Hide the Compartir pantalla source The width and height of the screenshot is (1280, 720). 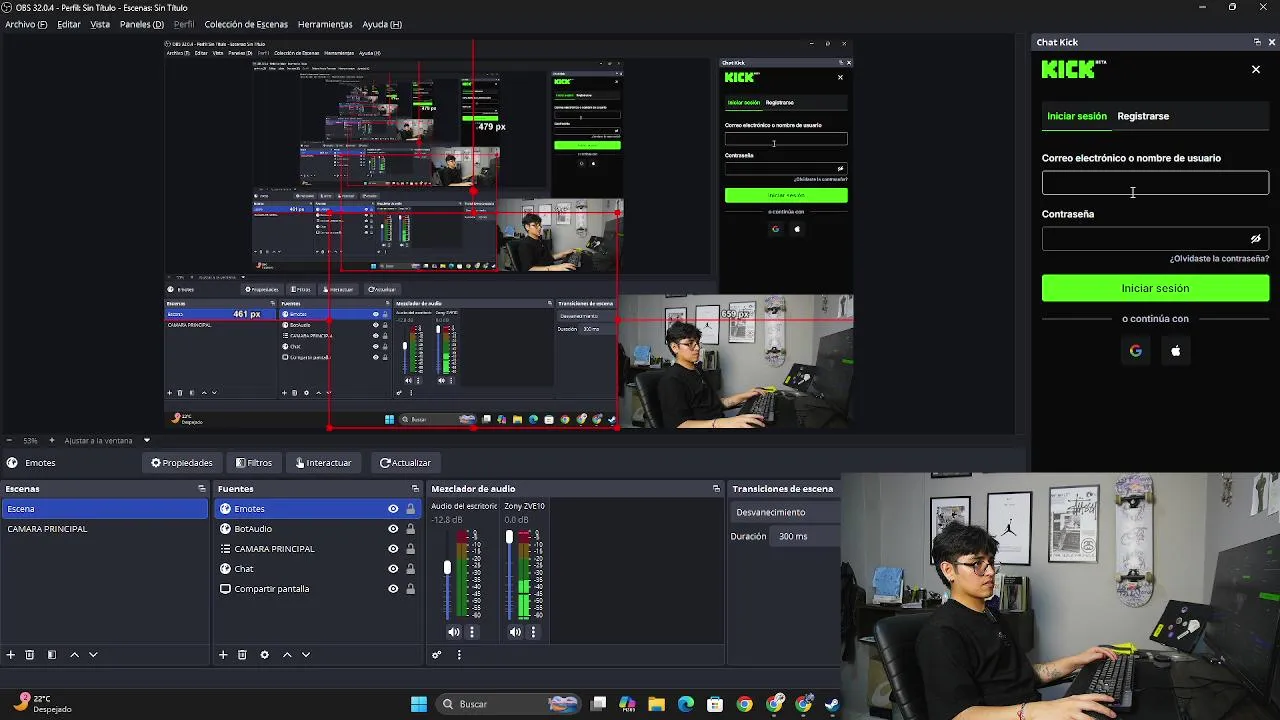(x=393, y=589)
